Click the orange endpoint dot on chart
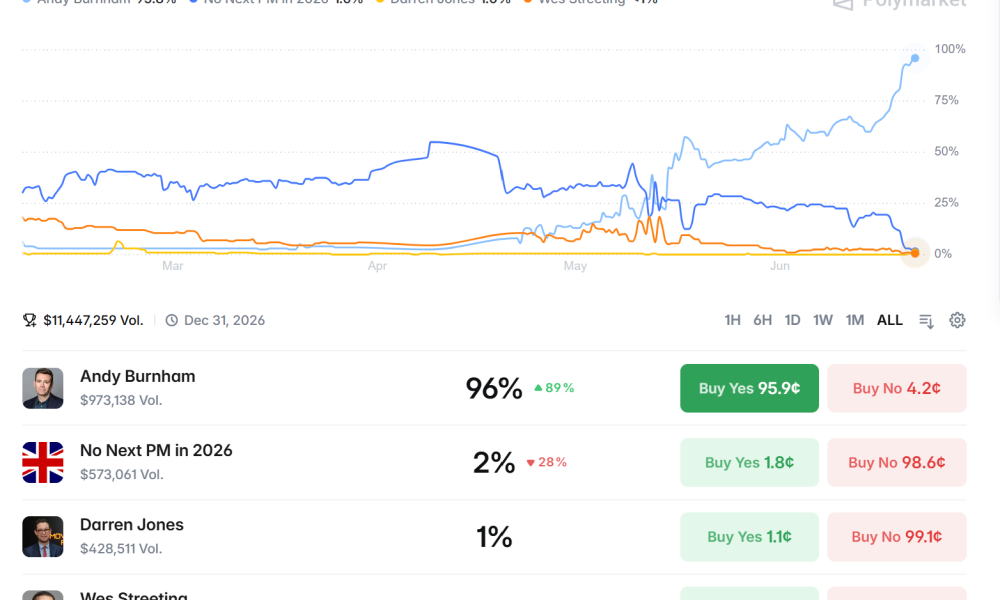The height and width of the screenshot is (600, 1000). (915, 253)
